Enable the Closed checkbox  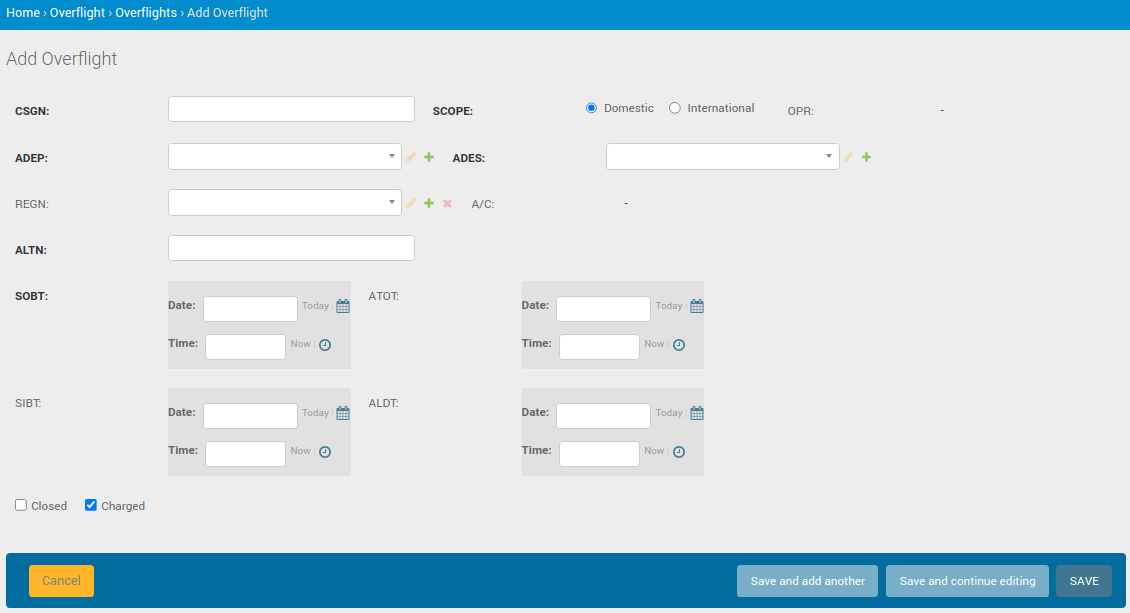coord(21,505)
